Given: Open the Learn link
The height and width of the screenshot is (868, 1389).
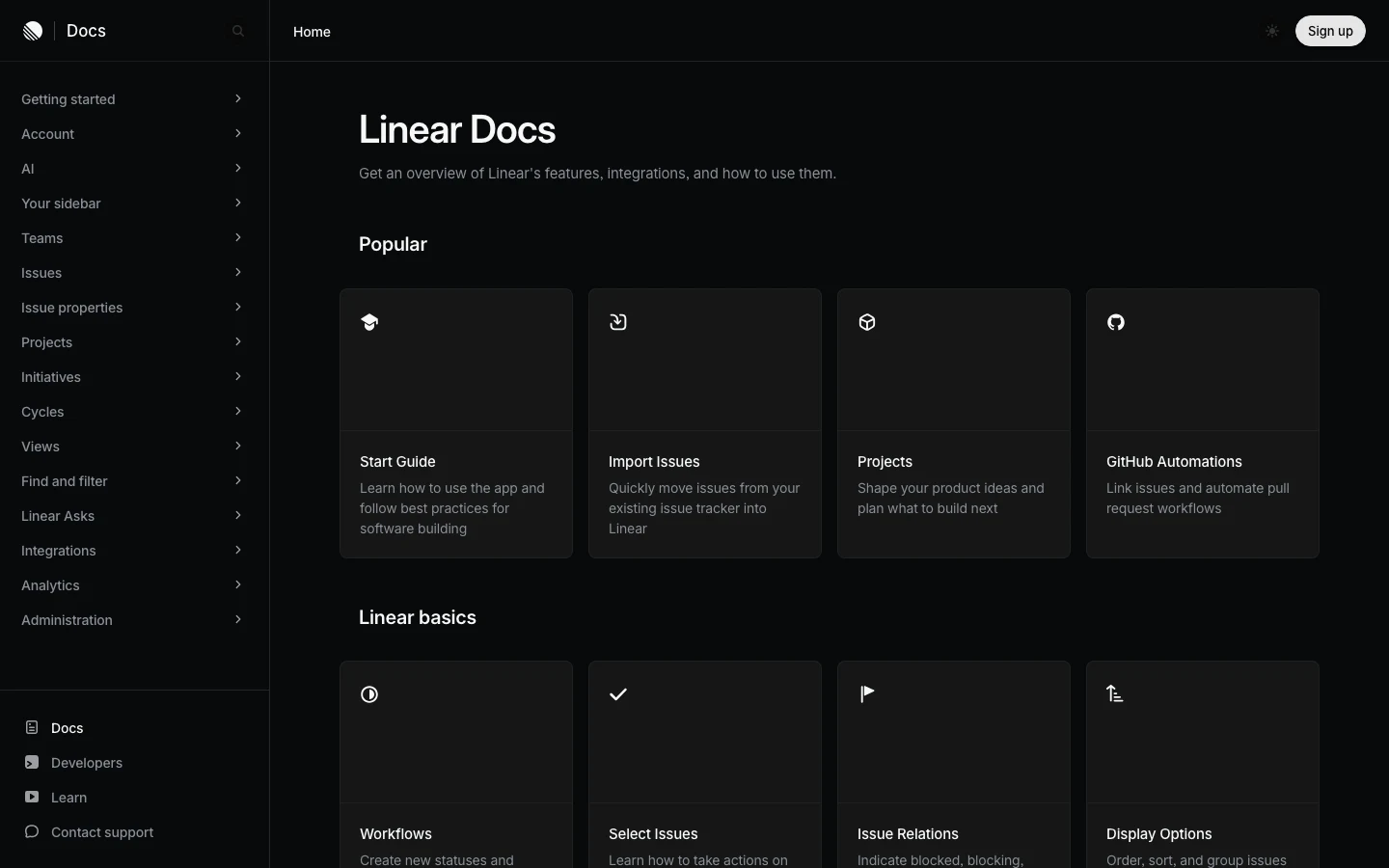Looking at the screenshot, I should point(68,798).
